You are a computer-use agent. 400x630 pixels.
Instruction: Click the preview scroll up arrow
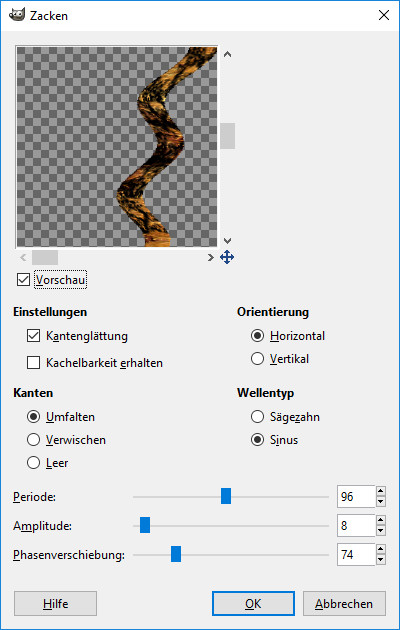tap(227, 54)
